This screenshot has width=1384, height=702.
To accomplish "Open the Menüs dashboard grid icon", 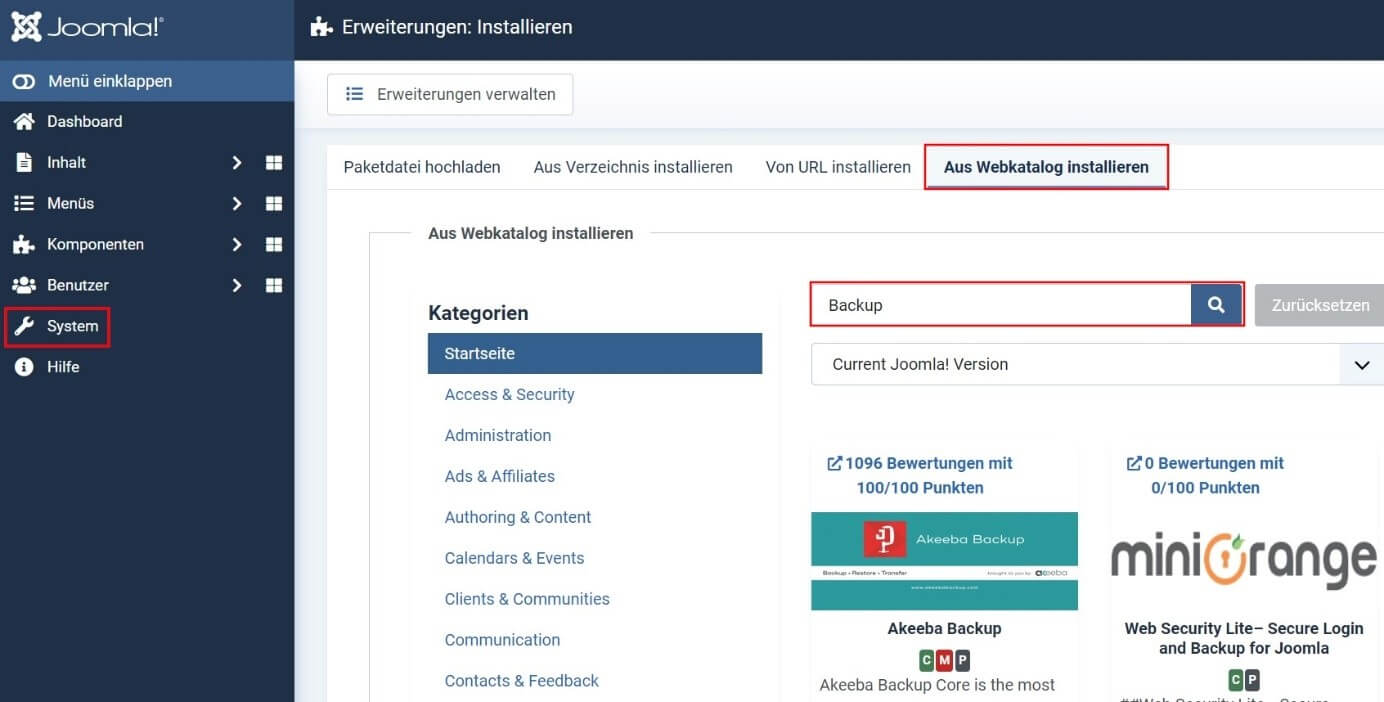I will tap(273, 203).
